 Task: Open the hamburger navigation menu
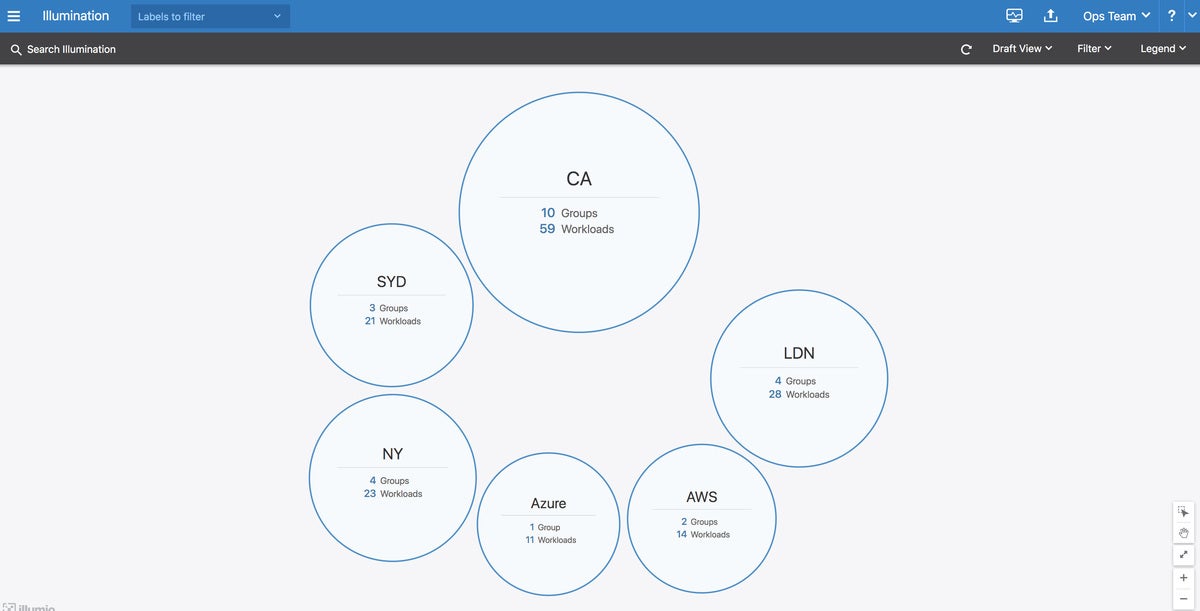[14, 16]
